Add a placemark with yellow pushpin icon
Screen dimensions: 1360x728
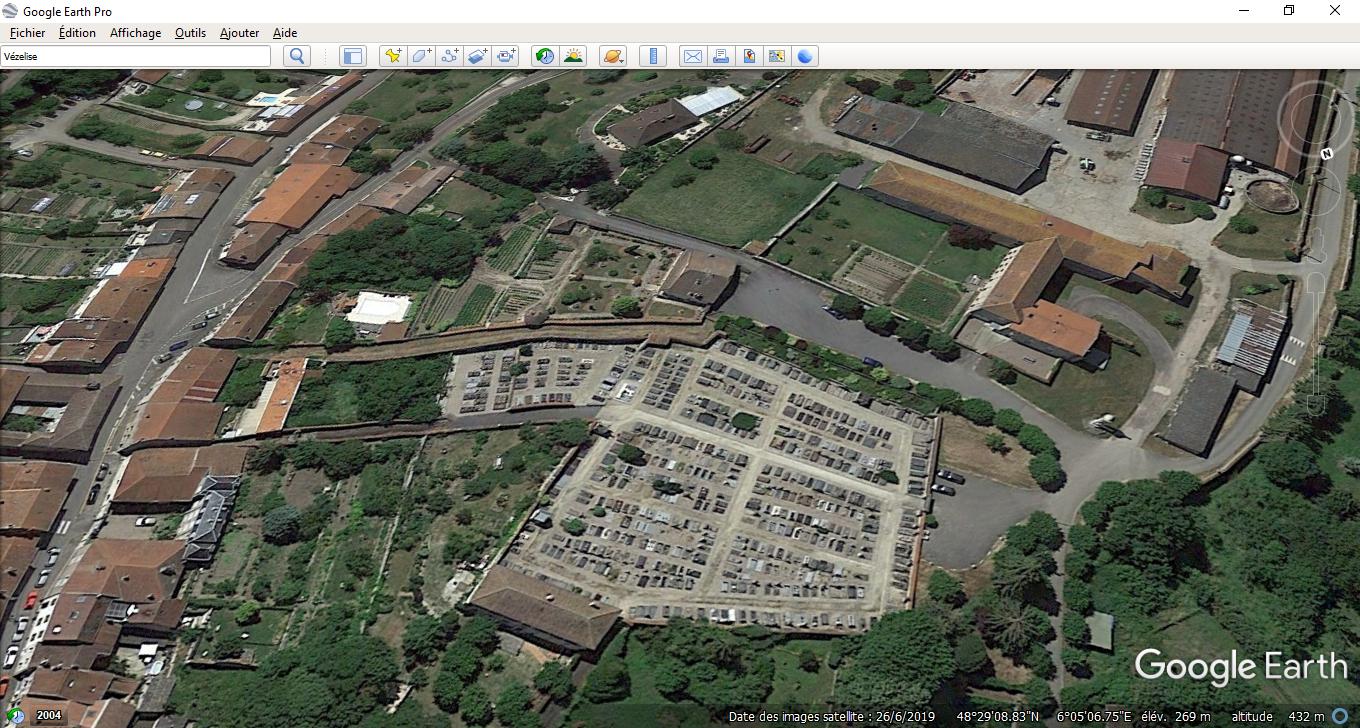click(x=393, y=56)
